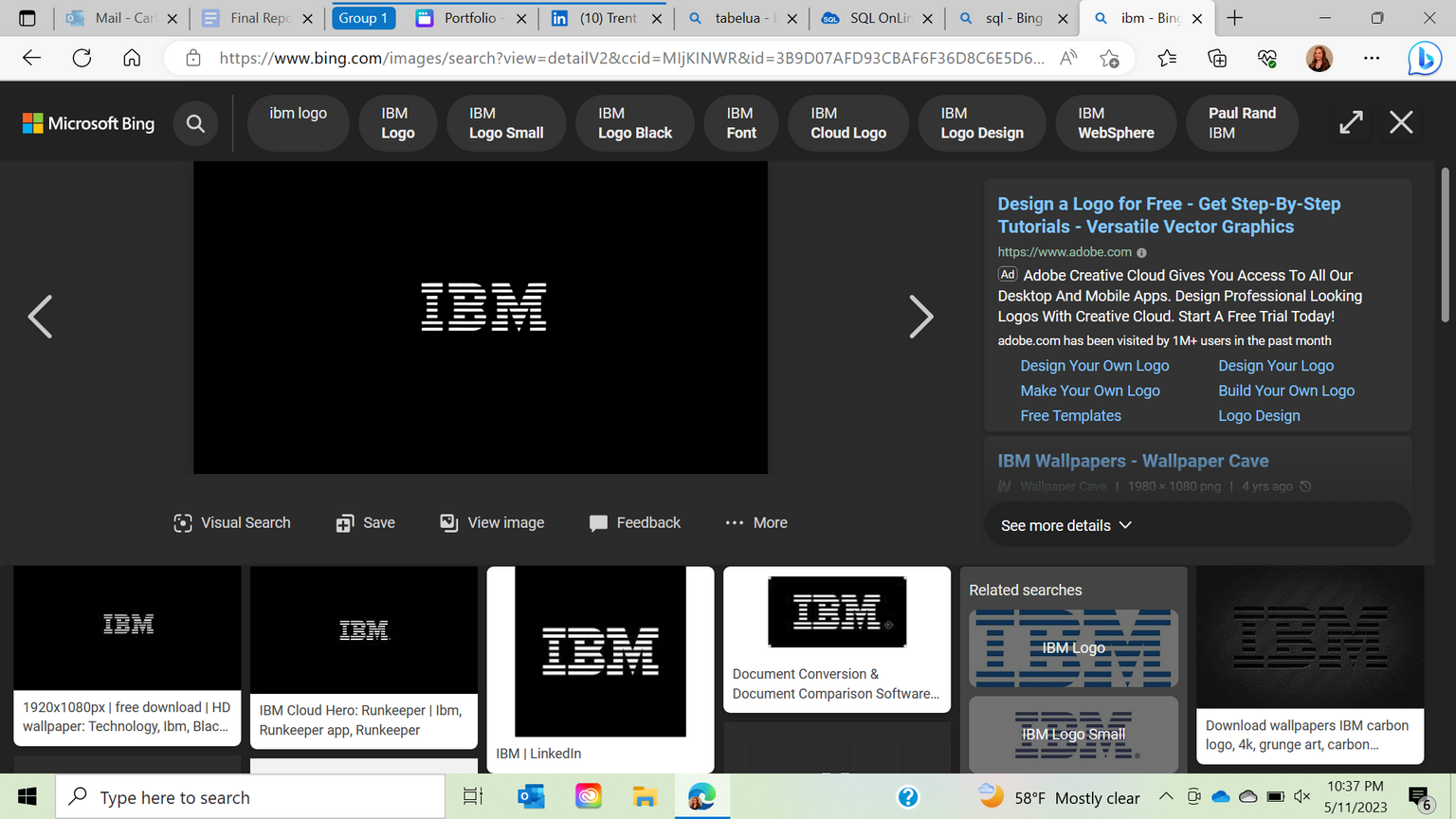The image size is (1456, 819).
Task: Click the 'Design Your Logo' link
Action: tap(1276, 366)
